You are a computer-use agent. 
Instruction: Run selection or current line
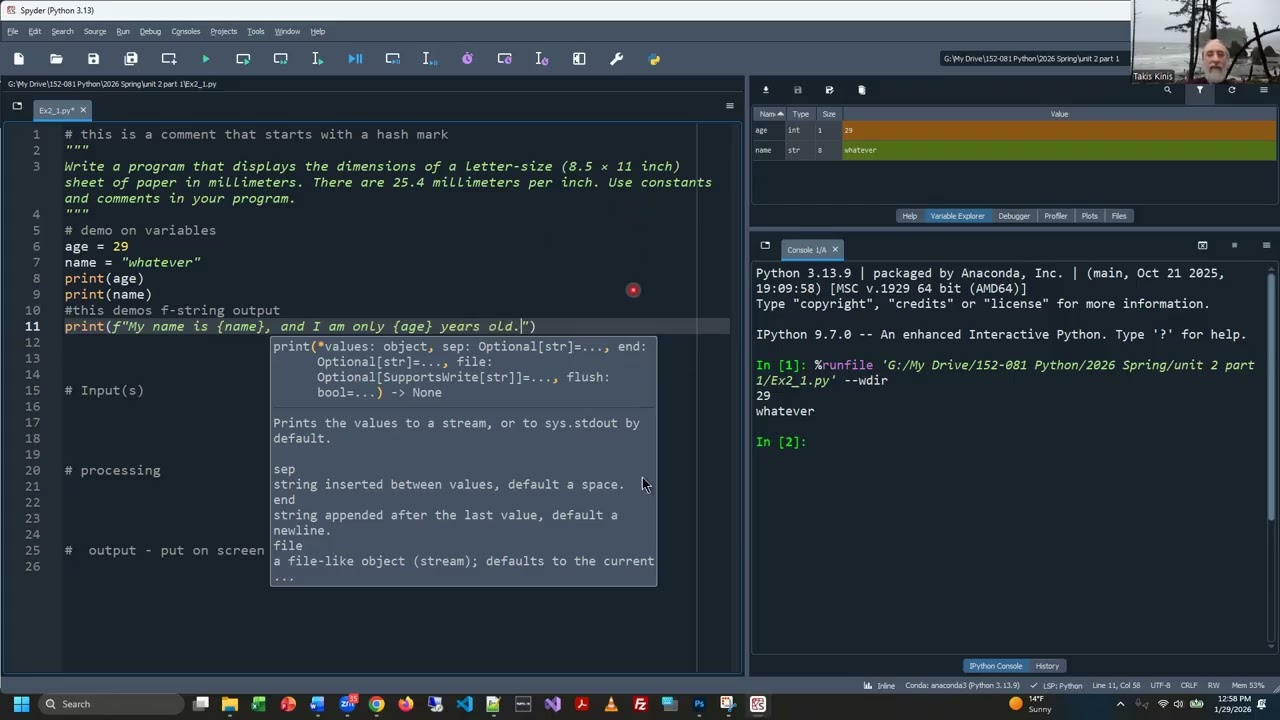[318, 59]
